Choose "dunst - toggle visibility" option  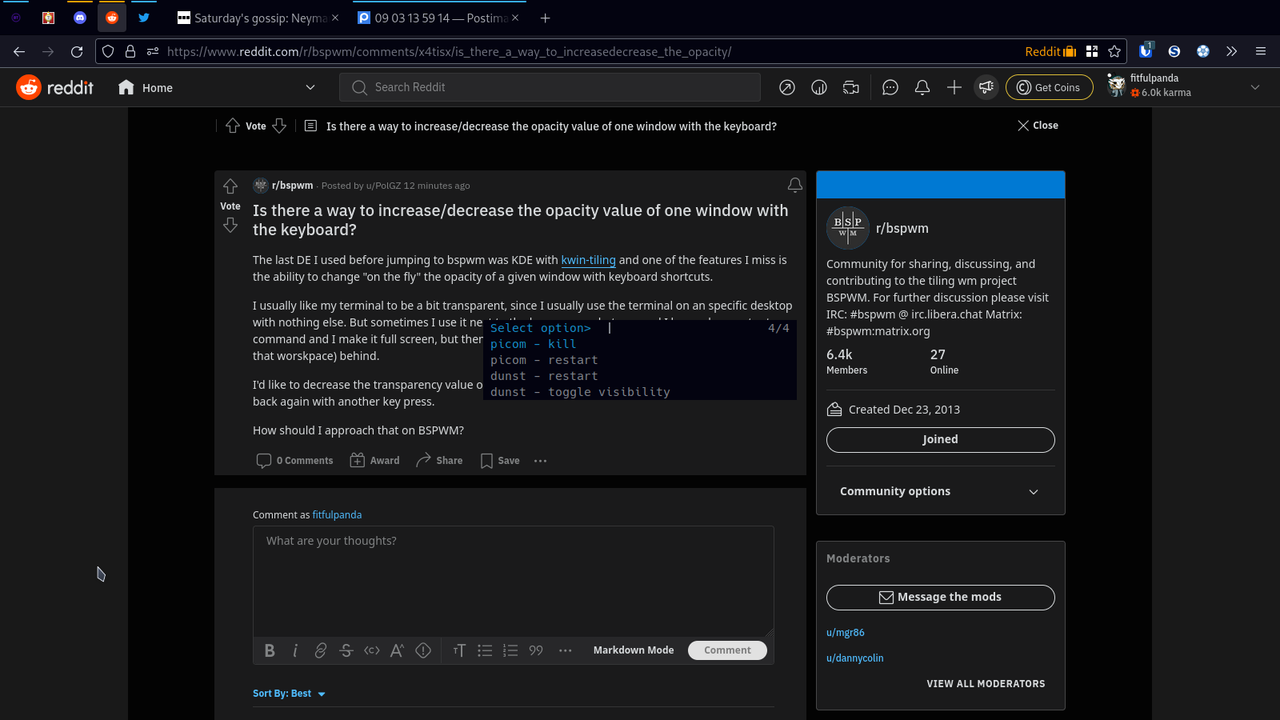point(640,392)
